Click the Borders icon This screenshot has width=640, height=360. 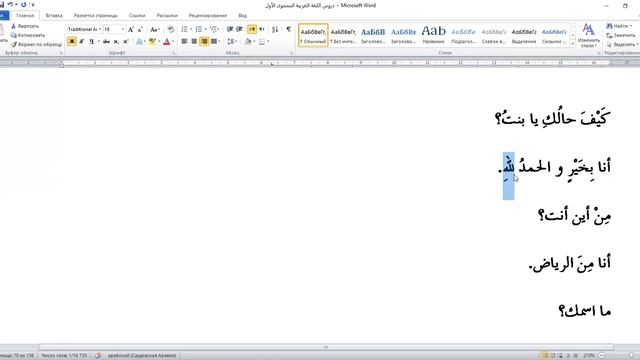(x=262, y=42)
